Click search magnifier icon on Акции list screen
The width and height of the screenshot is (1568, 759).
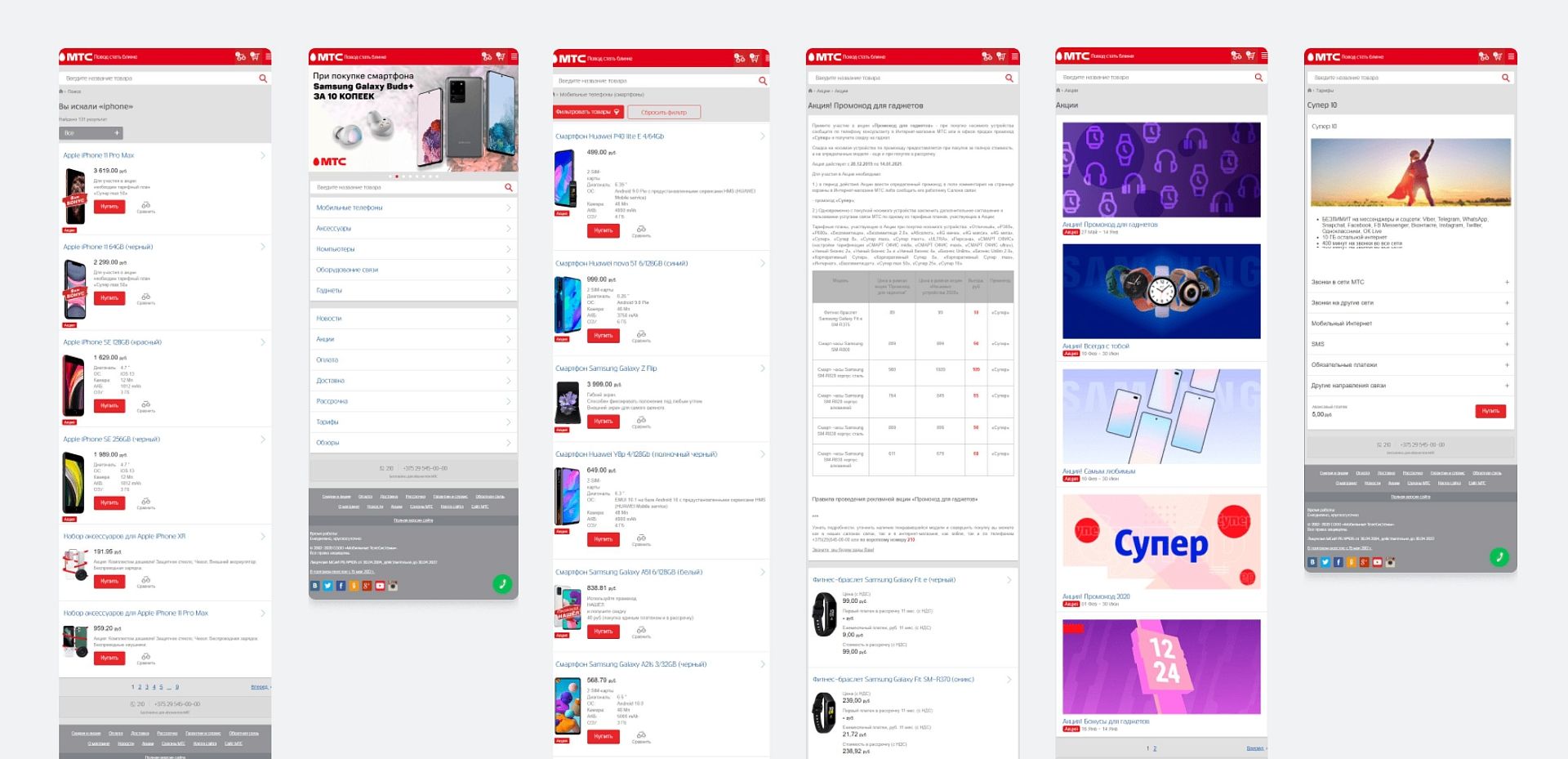click(x=1258, y=78)
